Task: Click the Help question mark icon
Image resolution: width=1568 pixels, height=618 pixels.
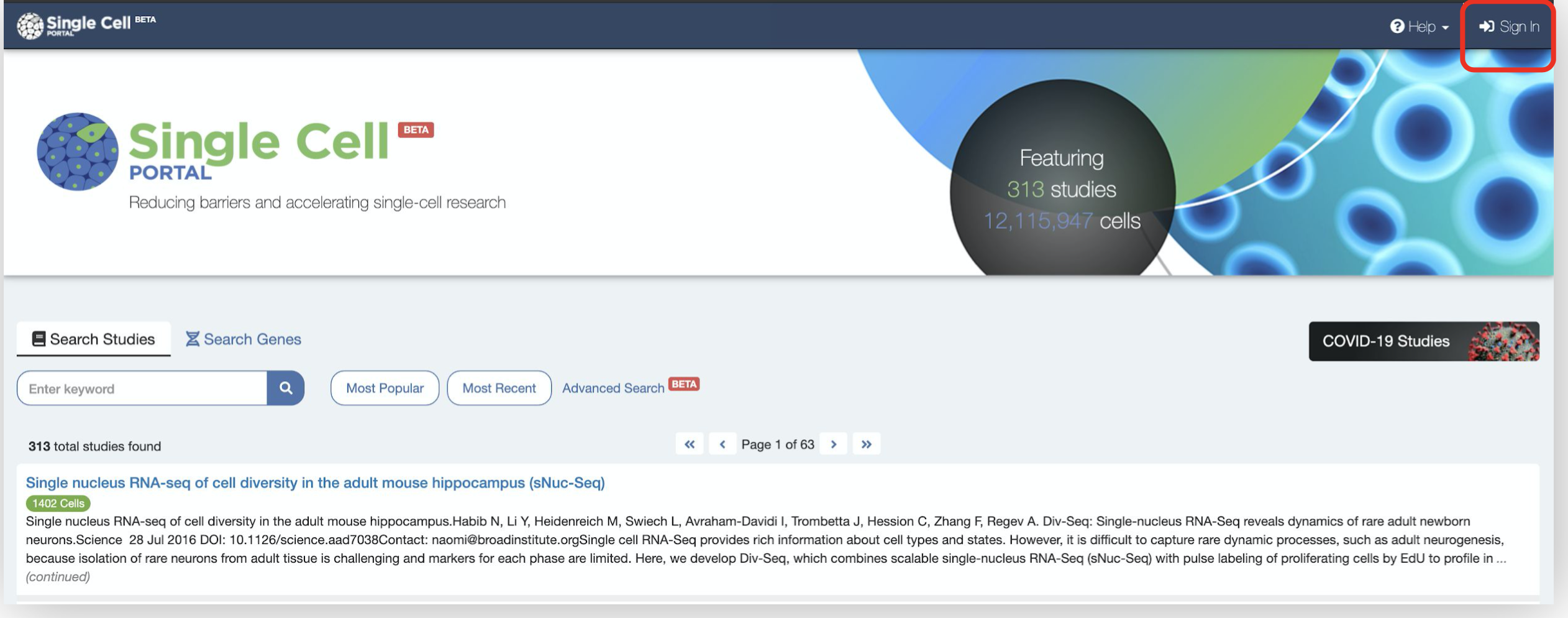Action: (x=1397, y=26)
